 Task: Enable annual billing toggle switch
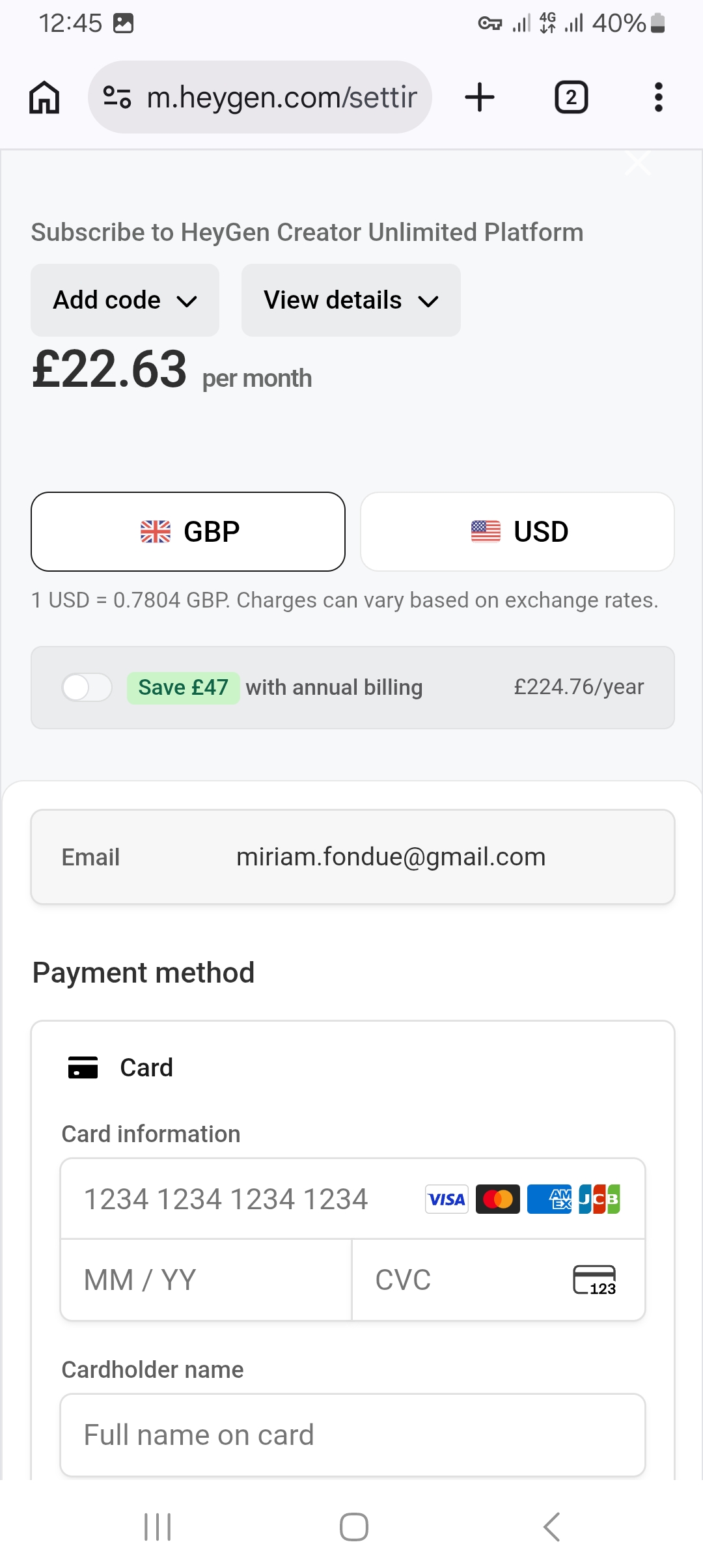point(87,688)
